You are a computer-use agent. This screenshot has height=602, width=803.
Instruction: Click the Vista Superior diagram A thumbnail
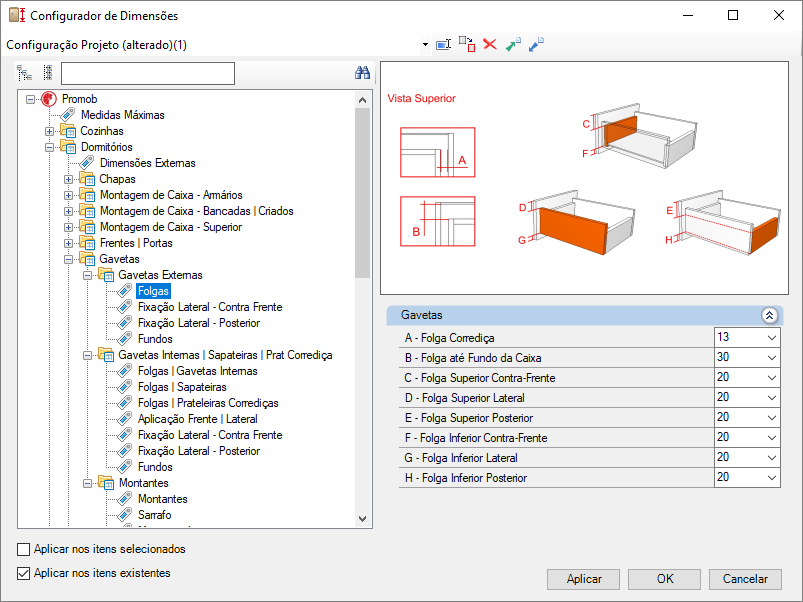pyautogui.click(x=437, y=153)
